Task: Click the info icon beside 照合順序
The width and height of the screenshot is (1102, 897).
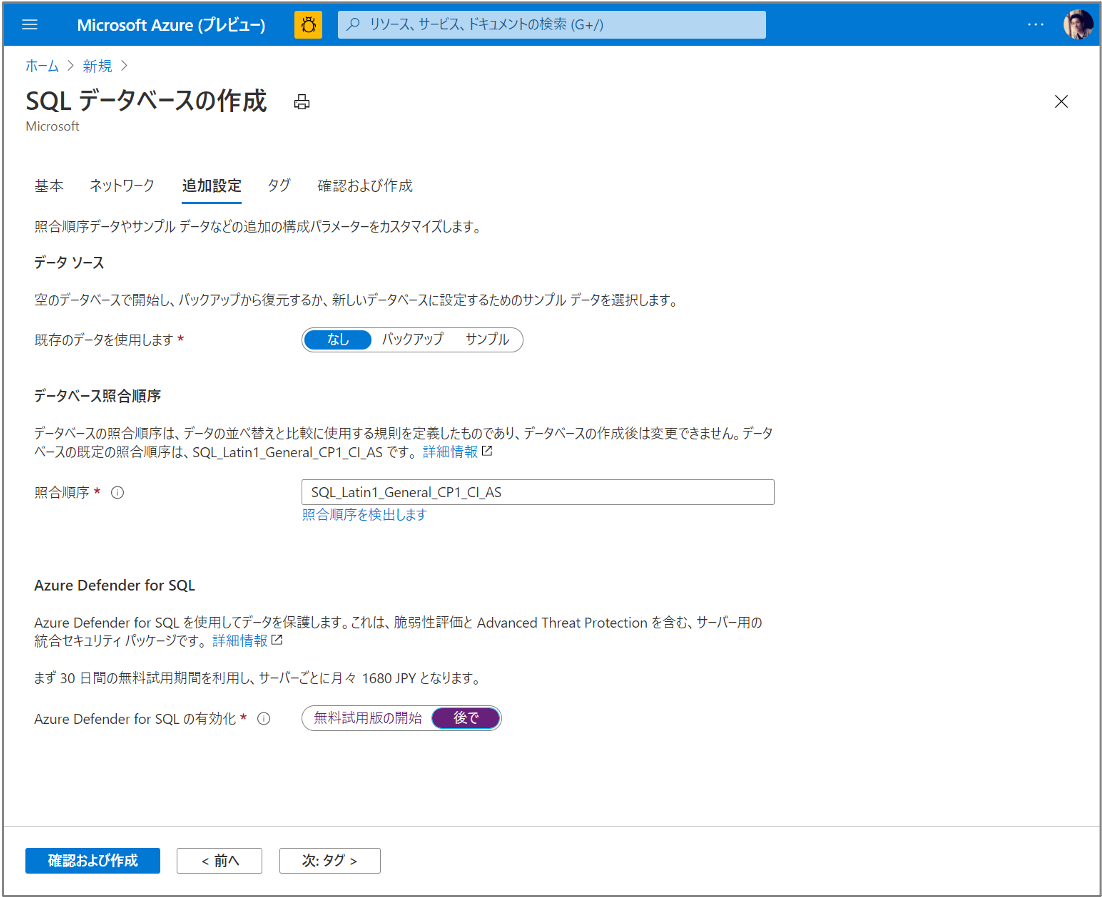Action: [117, 493]
